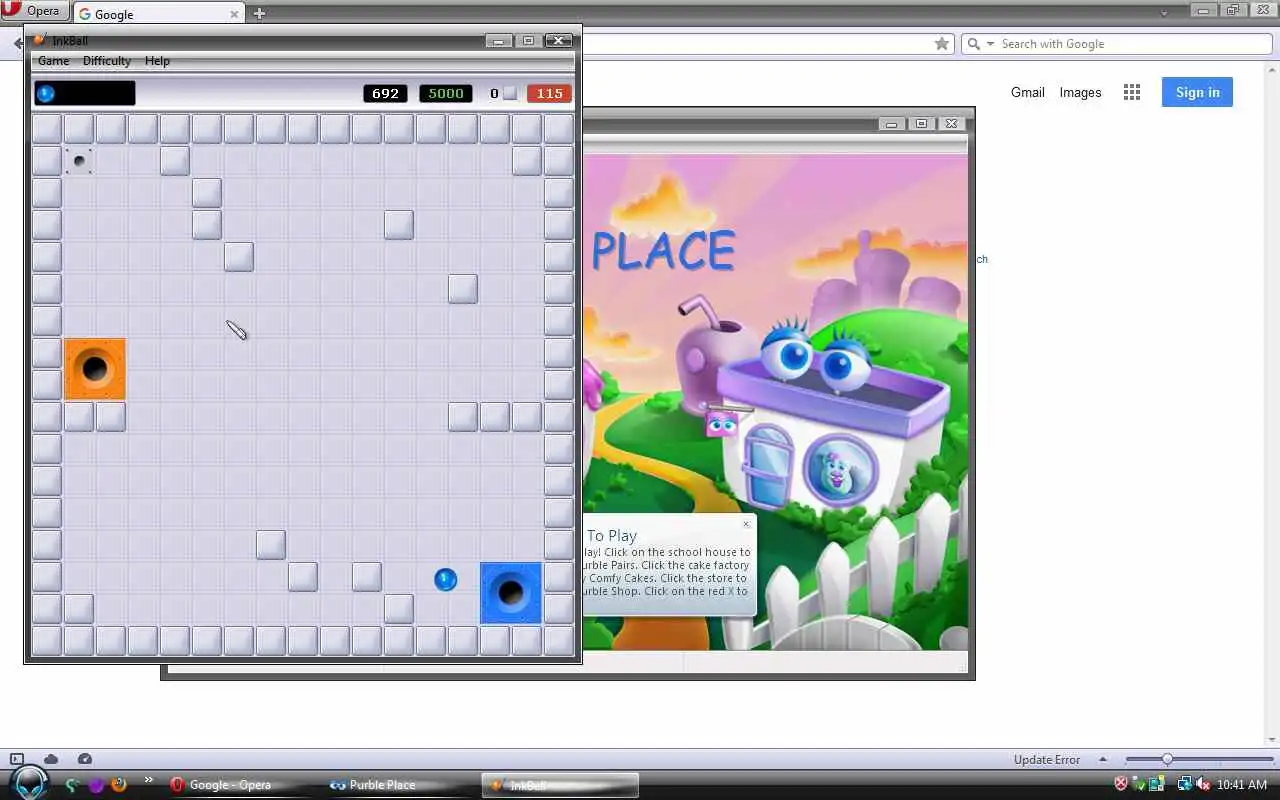The height and width of the screenshot is (800, 1280).
Task: Open the Game menu in InkBall
Action: point(54,61)
